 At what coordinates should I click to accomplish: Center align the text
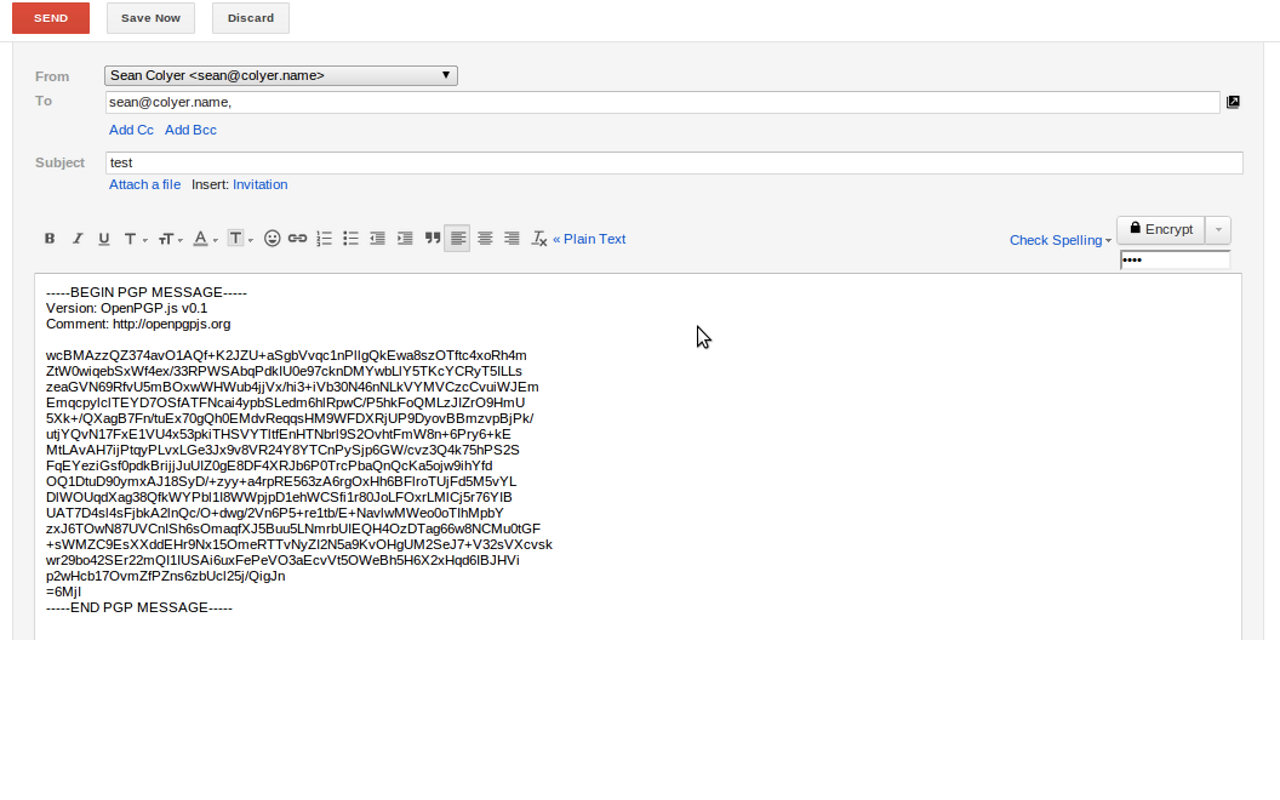coord(485,238)
